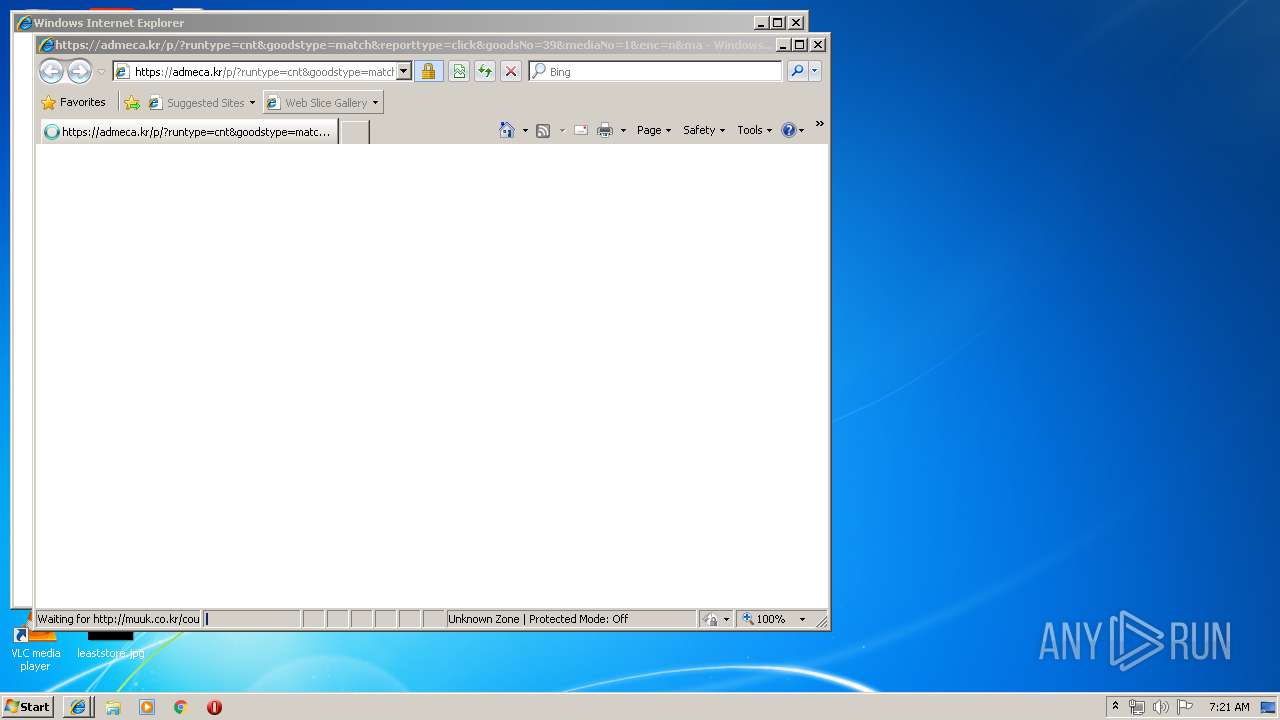Open search provider dropdown arrow

point(815,72)
